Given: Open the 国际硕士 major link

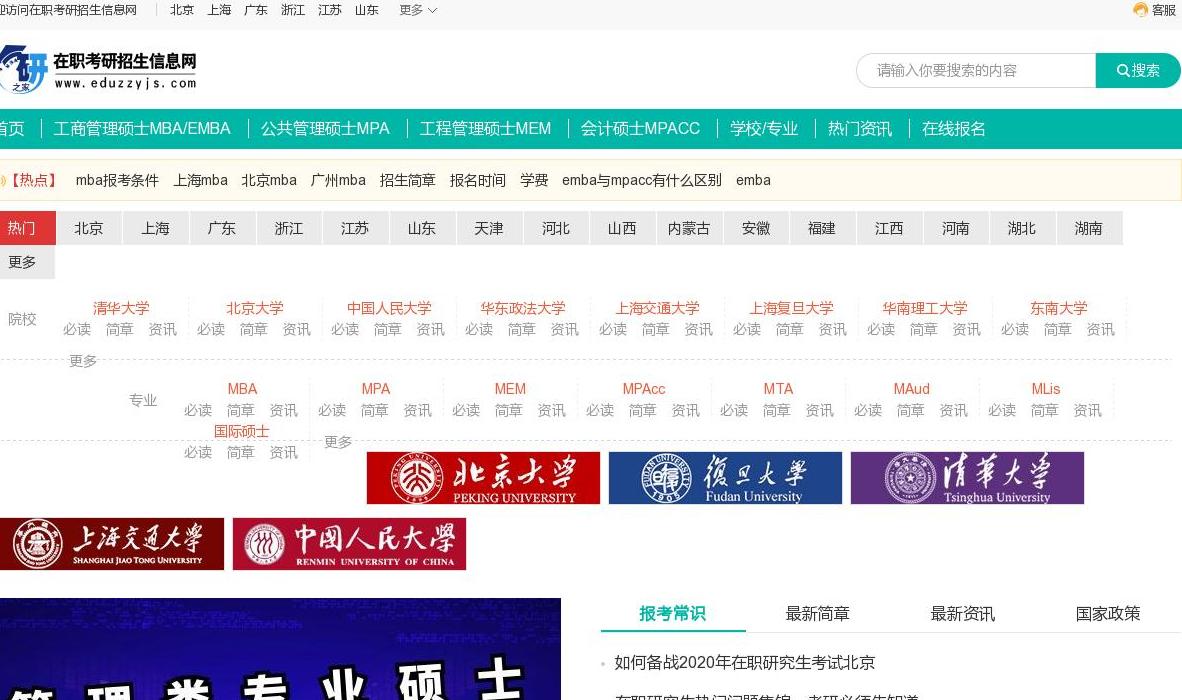Looking at the screenshot, I should (x=241, y=431).
